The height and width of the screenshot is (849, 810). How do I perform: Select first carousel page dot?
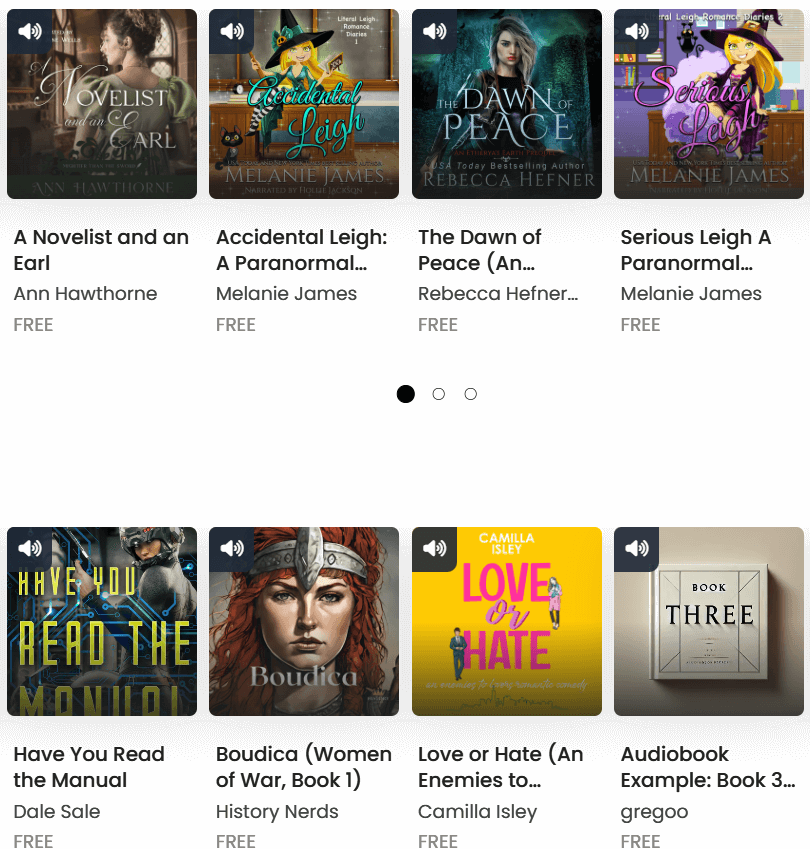[x=406, y=394]
